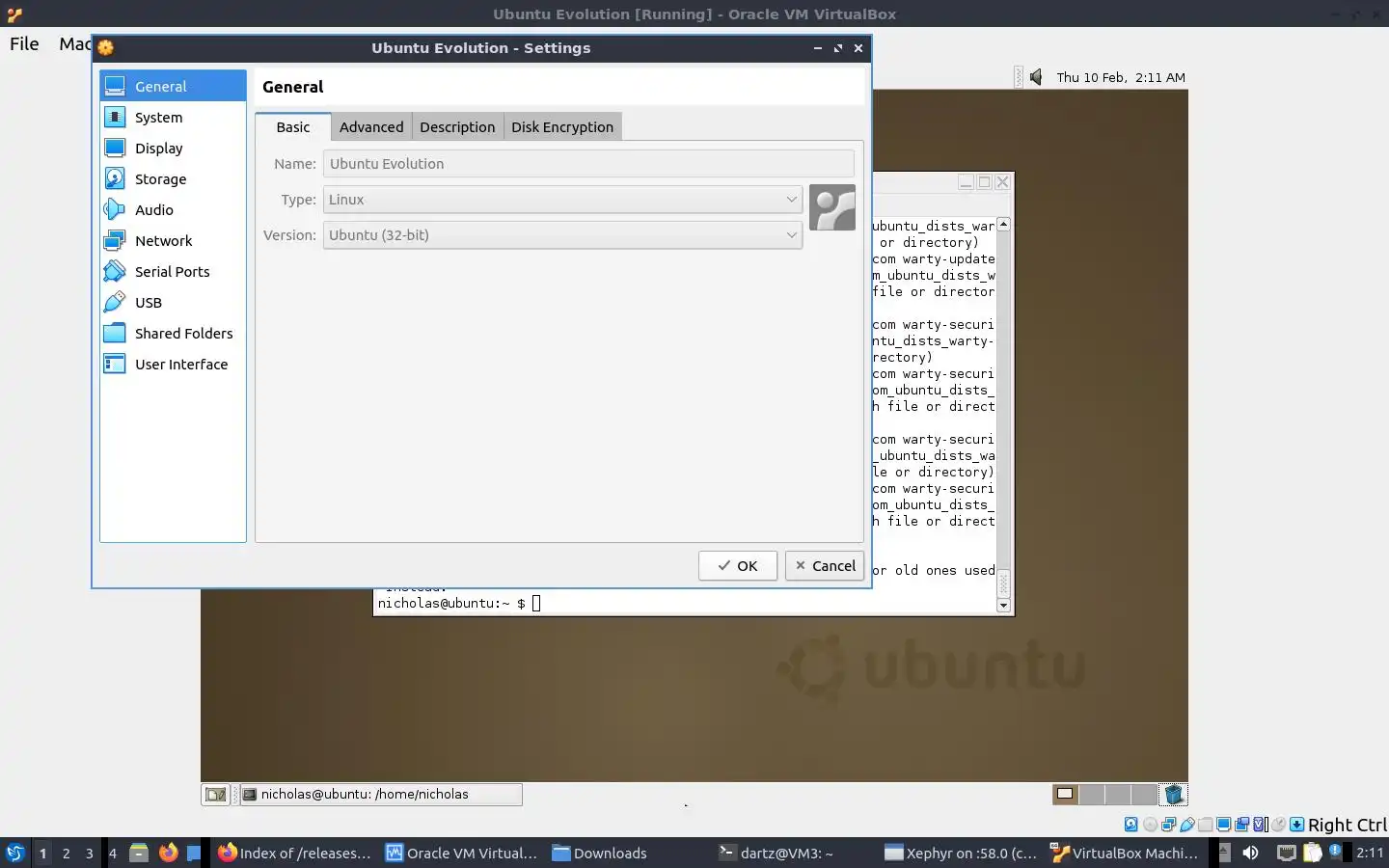Click the terminal prompt 'nicholas@ubuntu:~ $'
The height and width of the screenshot is (868, 1389).
pos(451,604)
